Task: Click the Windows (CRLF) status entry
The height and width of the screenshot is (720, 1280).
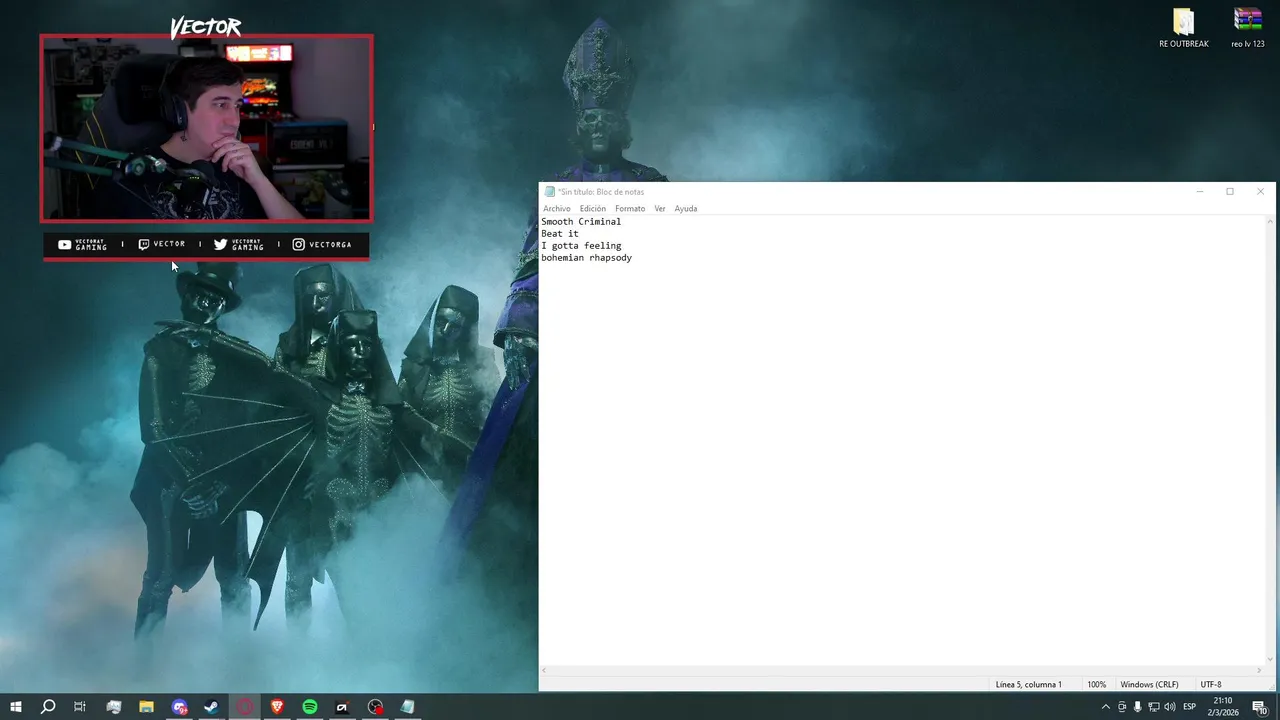Action: (x=1149, y=685)
